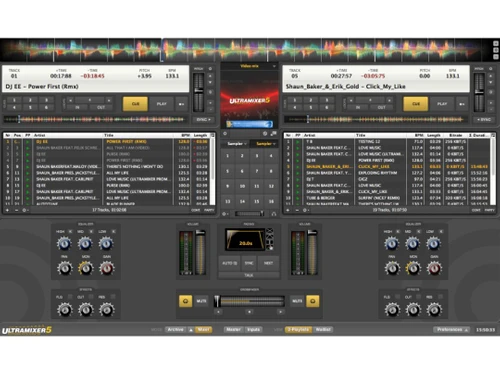
Task: Sort right playlist by Bitrate column header
Action: click(x=455, y=135)
